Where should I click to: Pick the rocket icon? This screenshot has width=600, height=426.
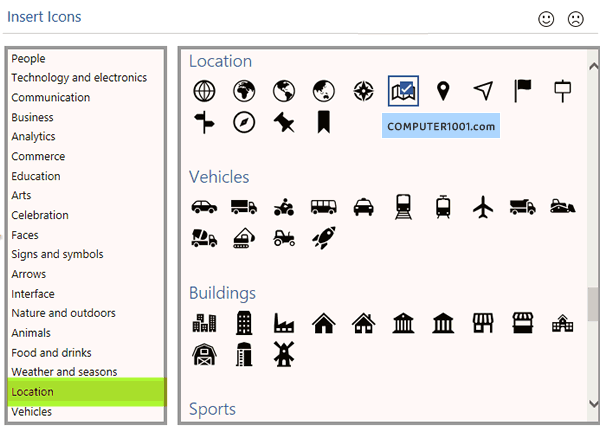(x=324, y=238)
